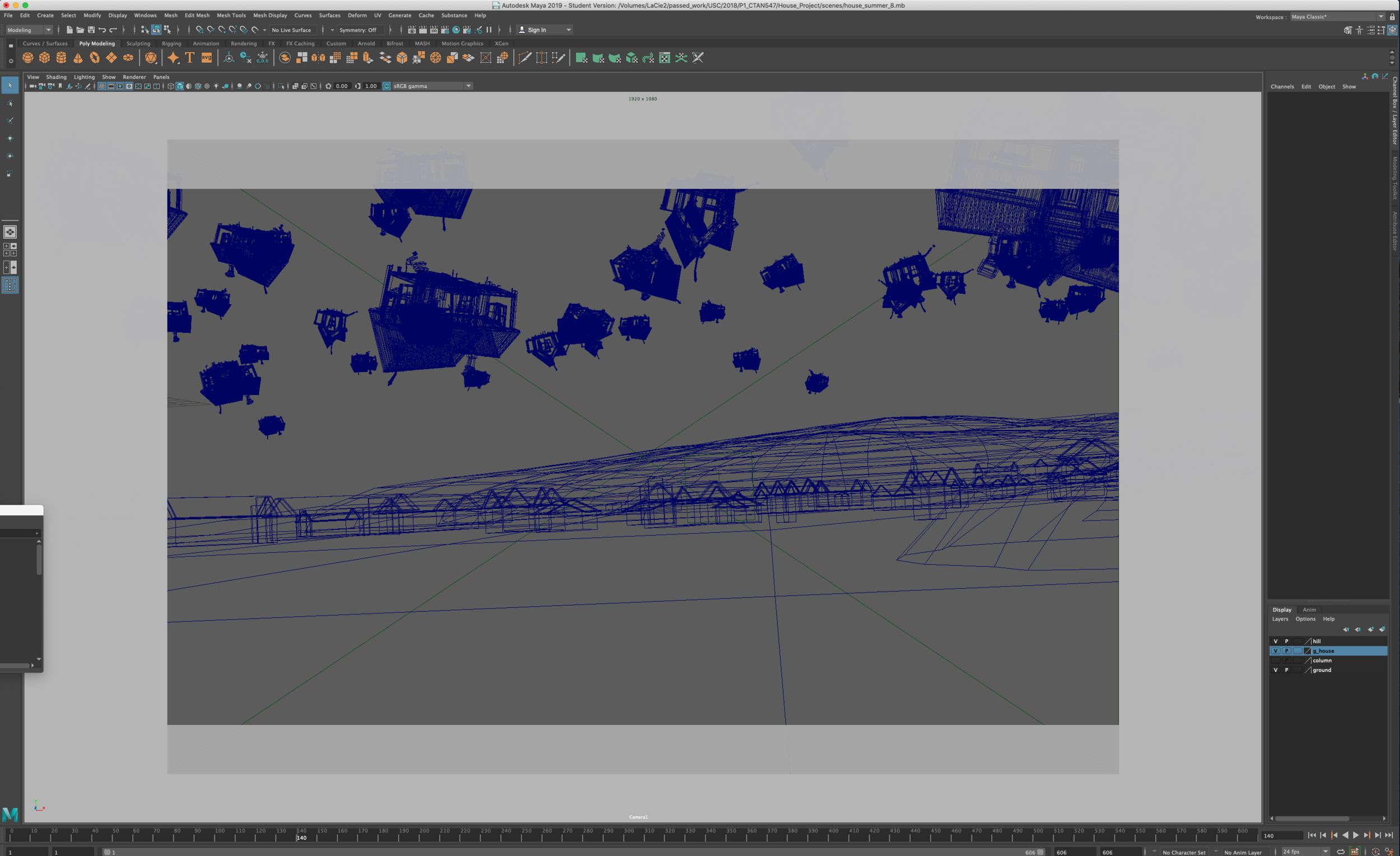1400x856 pixels.
Task: Create a polygon sphere from the shelf
Action: click(28, 57)
